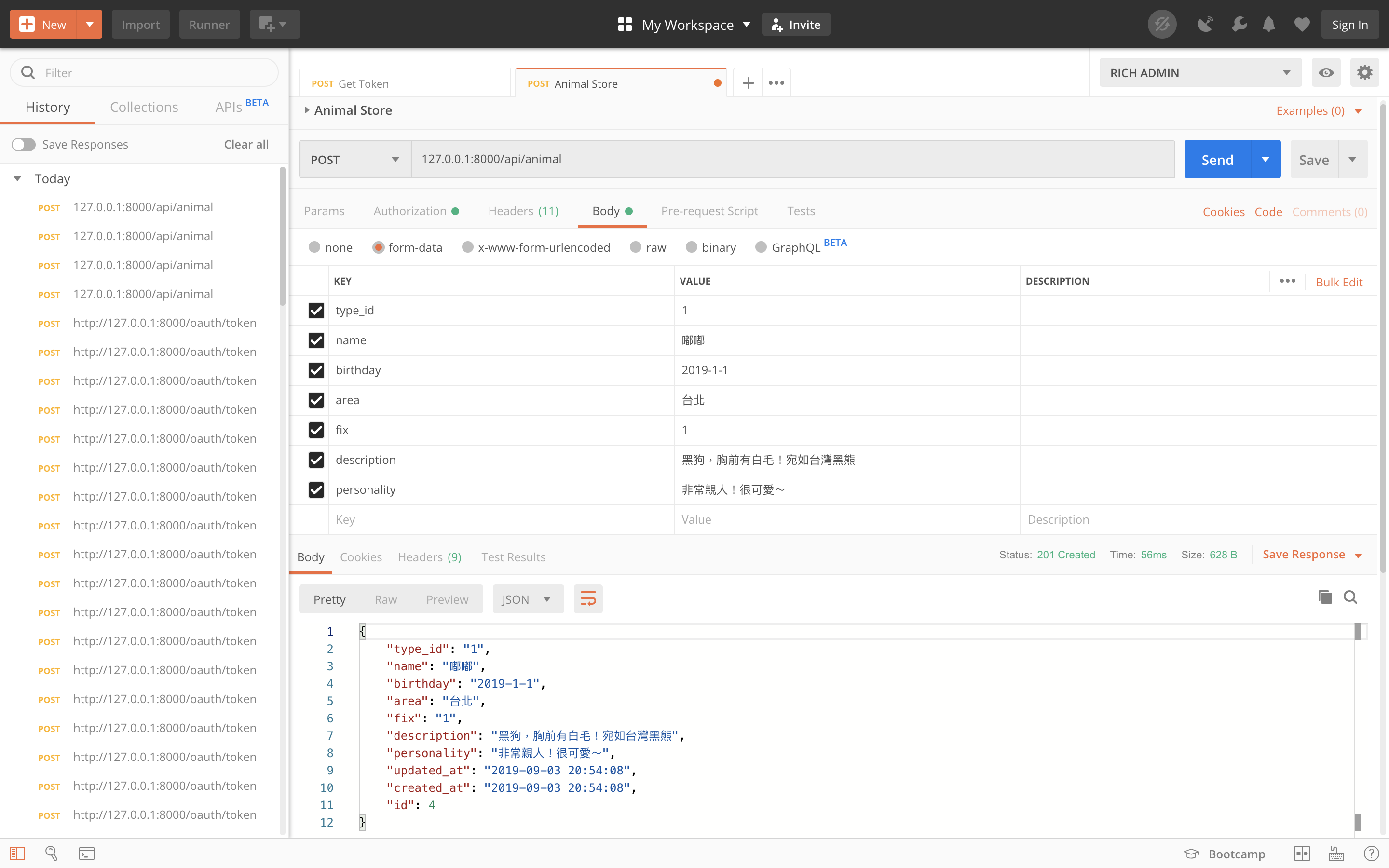The height and width of the screenshot is (868, 1389).
Task: Open Save Response dropdown
Action: click(1312, 554)
